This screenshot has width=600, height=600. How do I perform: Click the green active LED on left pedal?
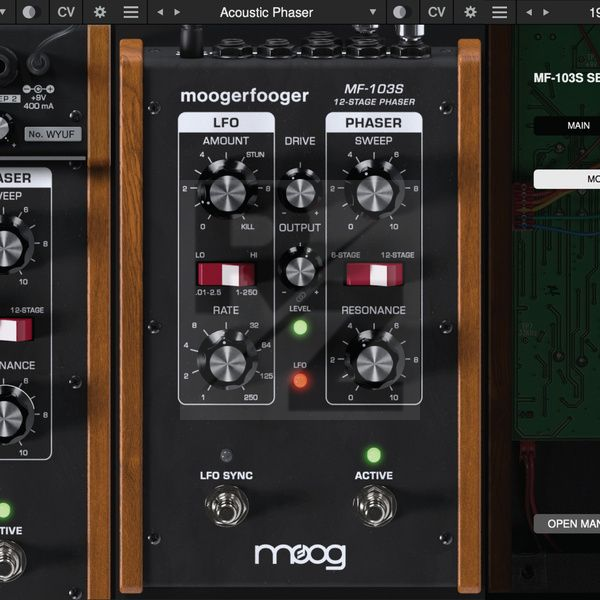click(x=5, y=510)
